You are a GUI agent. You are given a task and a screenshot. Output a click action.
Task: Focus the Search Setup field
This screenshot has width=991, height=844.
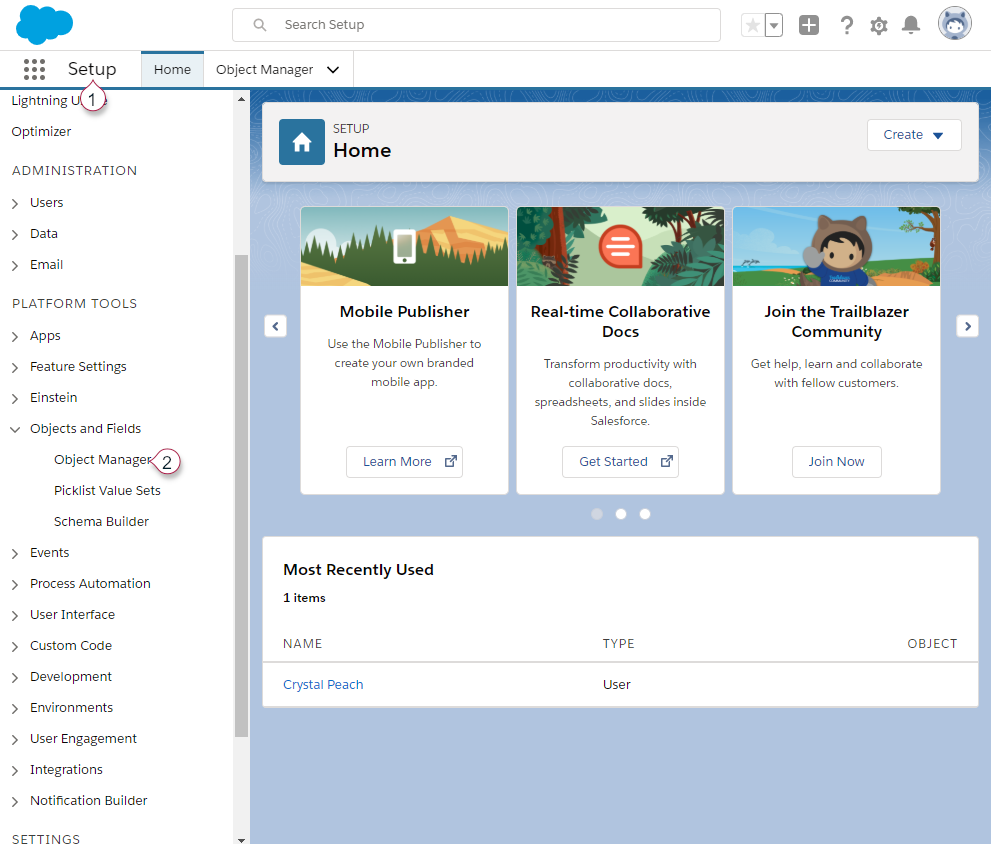[476, 25]
